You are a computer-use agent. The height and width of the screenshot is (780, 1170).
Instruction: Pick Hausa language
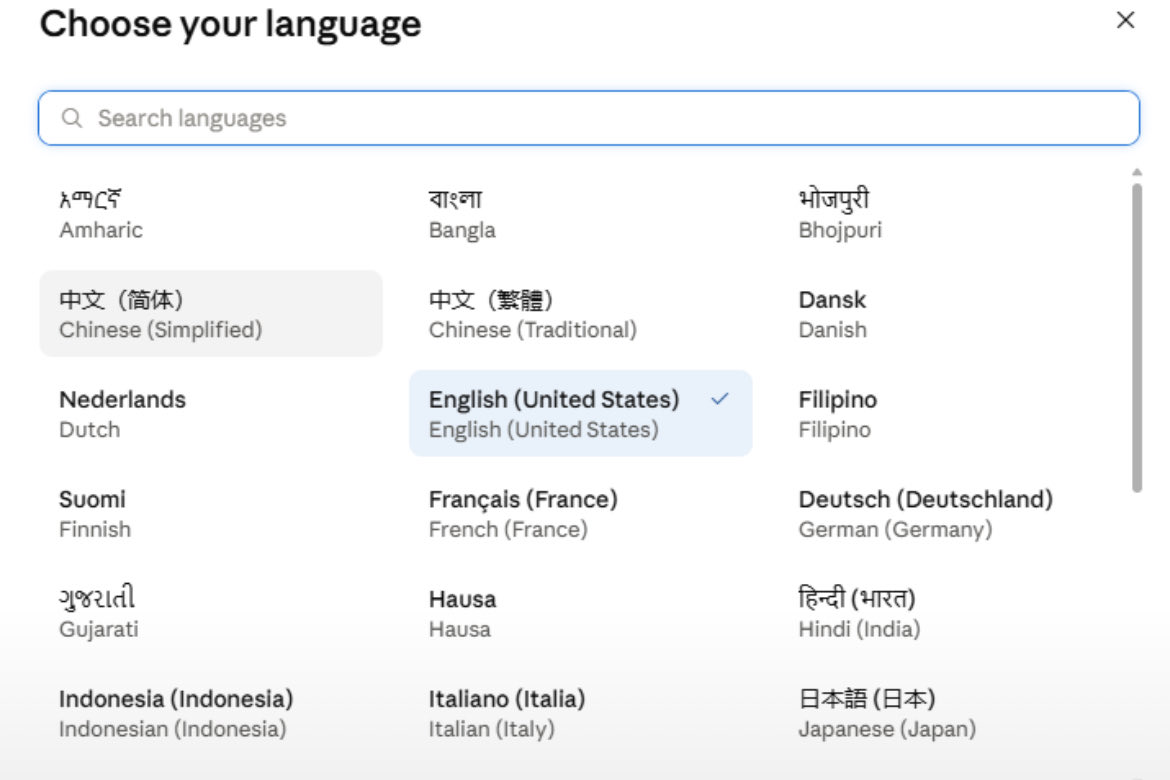coord(581,613)
